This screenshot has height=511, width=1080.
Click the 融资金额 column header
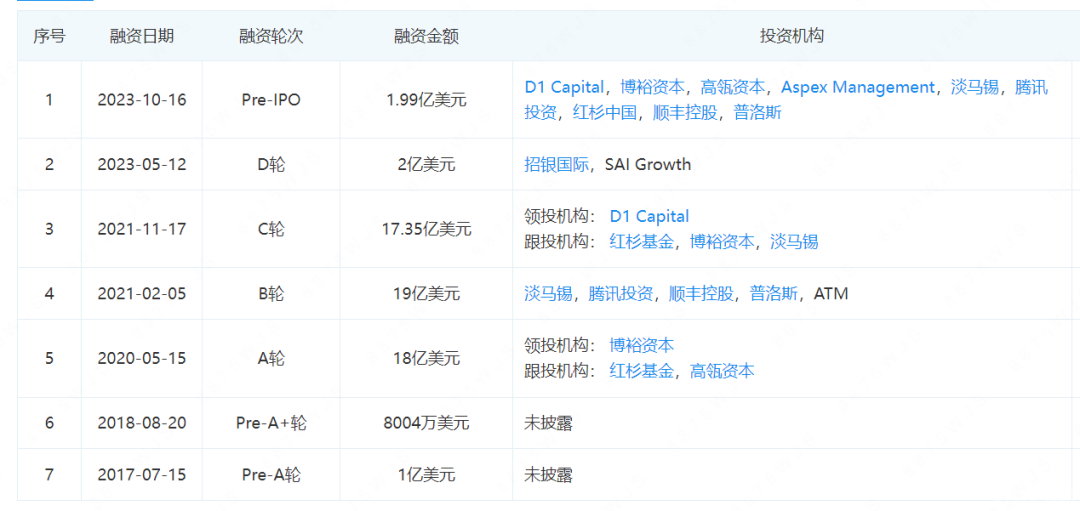tap(426, 36)
